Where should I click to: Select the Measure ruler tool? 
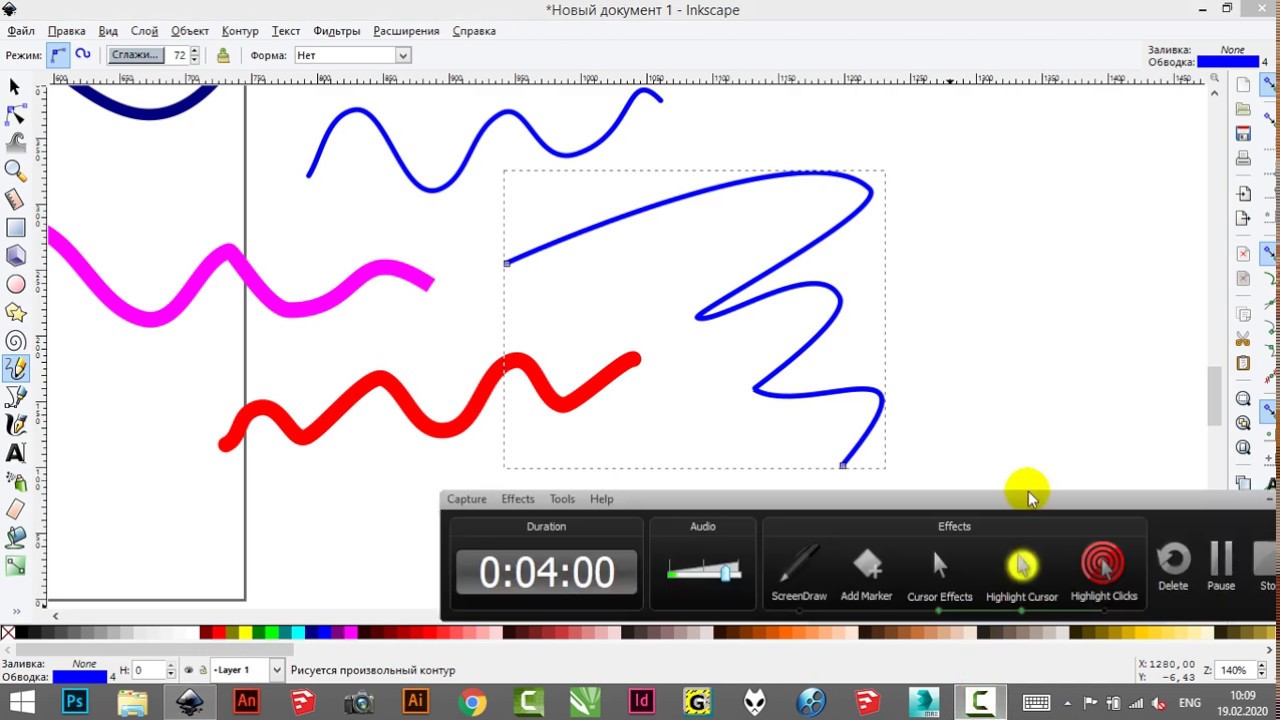pos(15,200)
